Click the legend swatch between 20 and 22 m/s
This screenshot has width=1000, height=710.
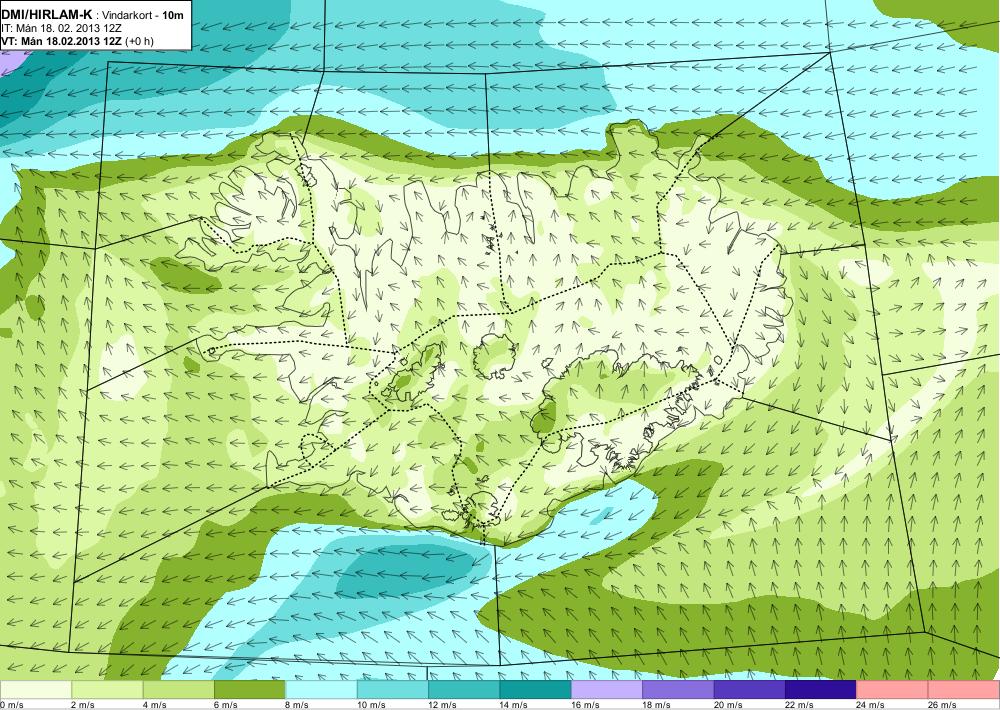click(x=750, y=689)
